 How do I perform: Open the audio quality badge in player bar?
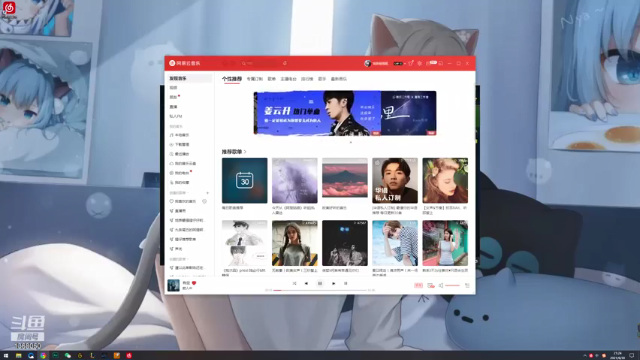point(418,285)
